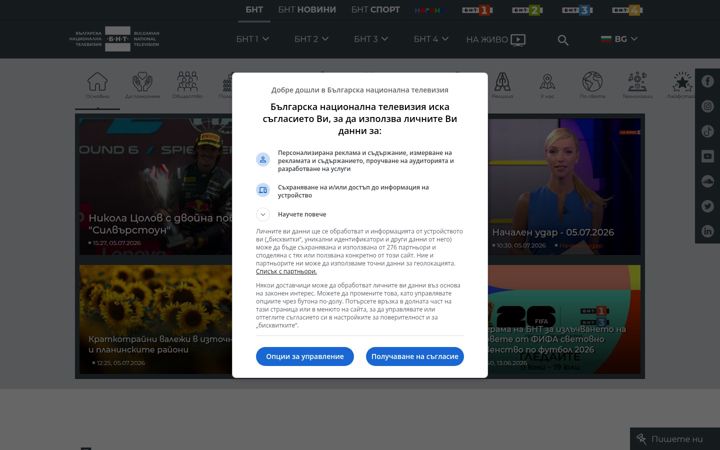
Task: Click the BNT logo in header
Action: (x=114, y=39)
